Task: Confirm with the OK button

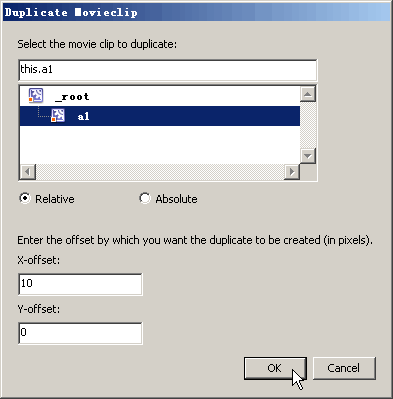Action: 275,368
